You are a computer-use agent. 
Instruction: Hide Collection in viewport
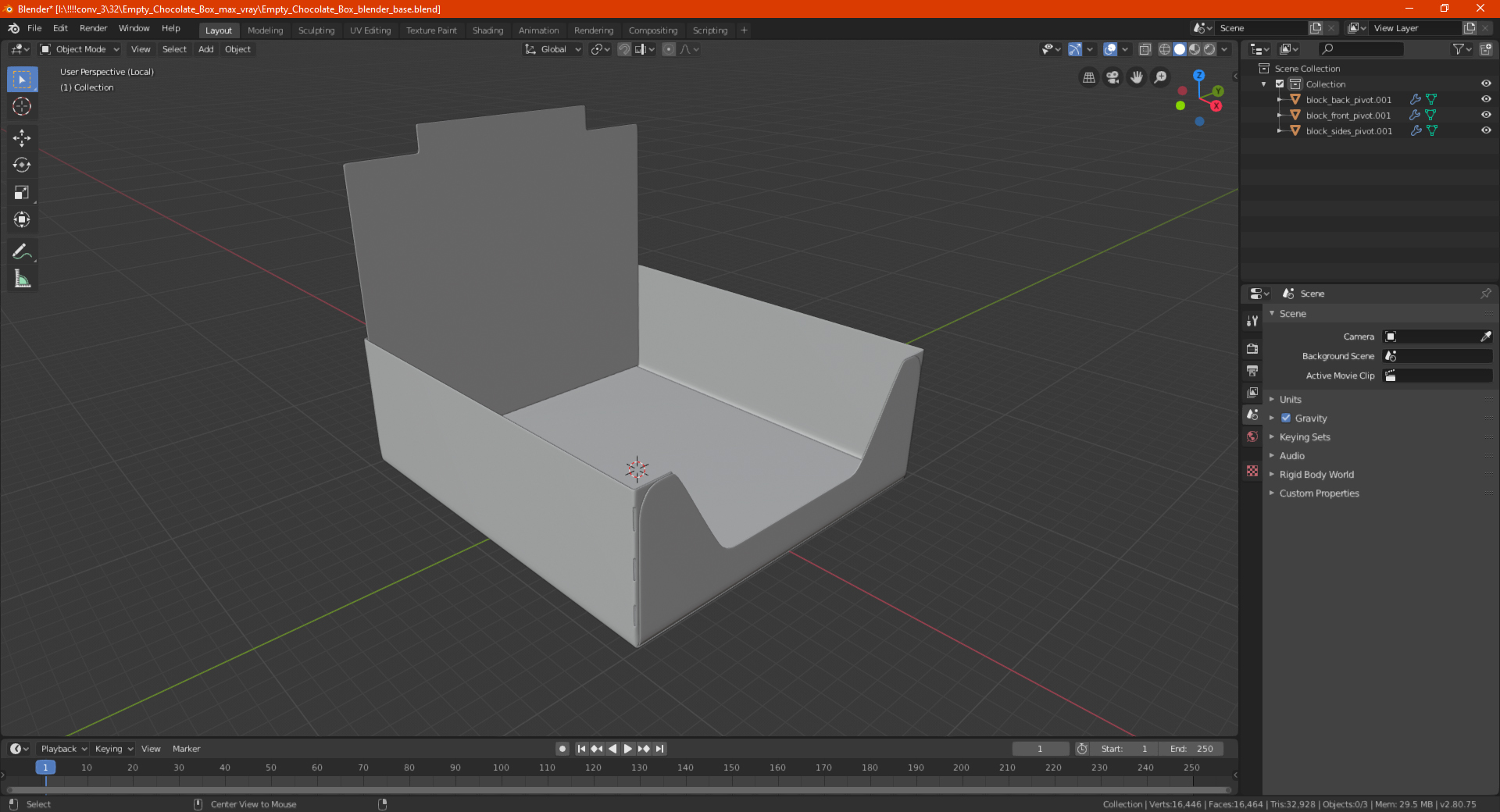1486,84
